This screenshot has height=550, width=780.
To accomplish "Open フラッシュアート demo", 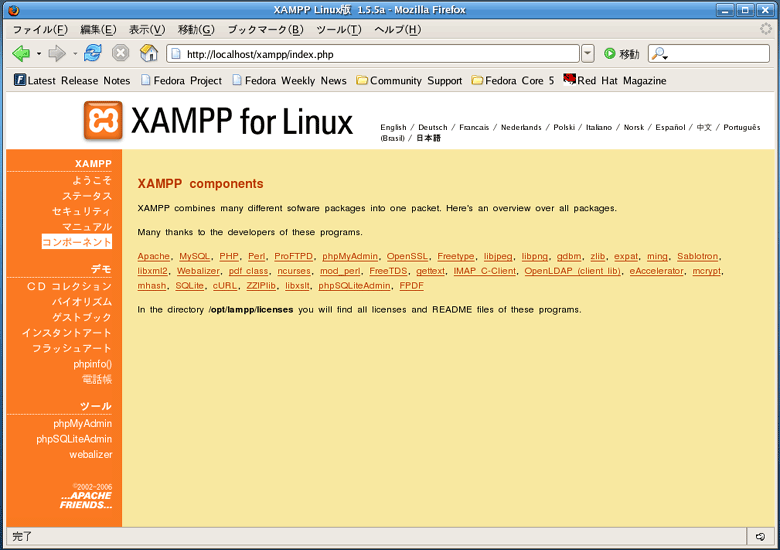I will point(72,348).
